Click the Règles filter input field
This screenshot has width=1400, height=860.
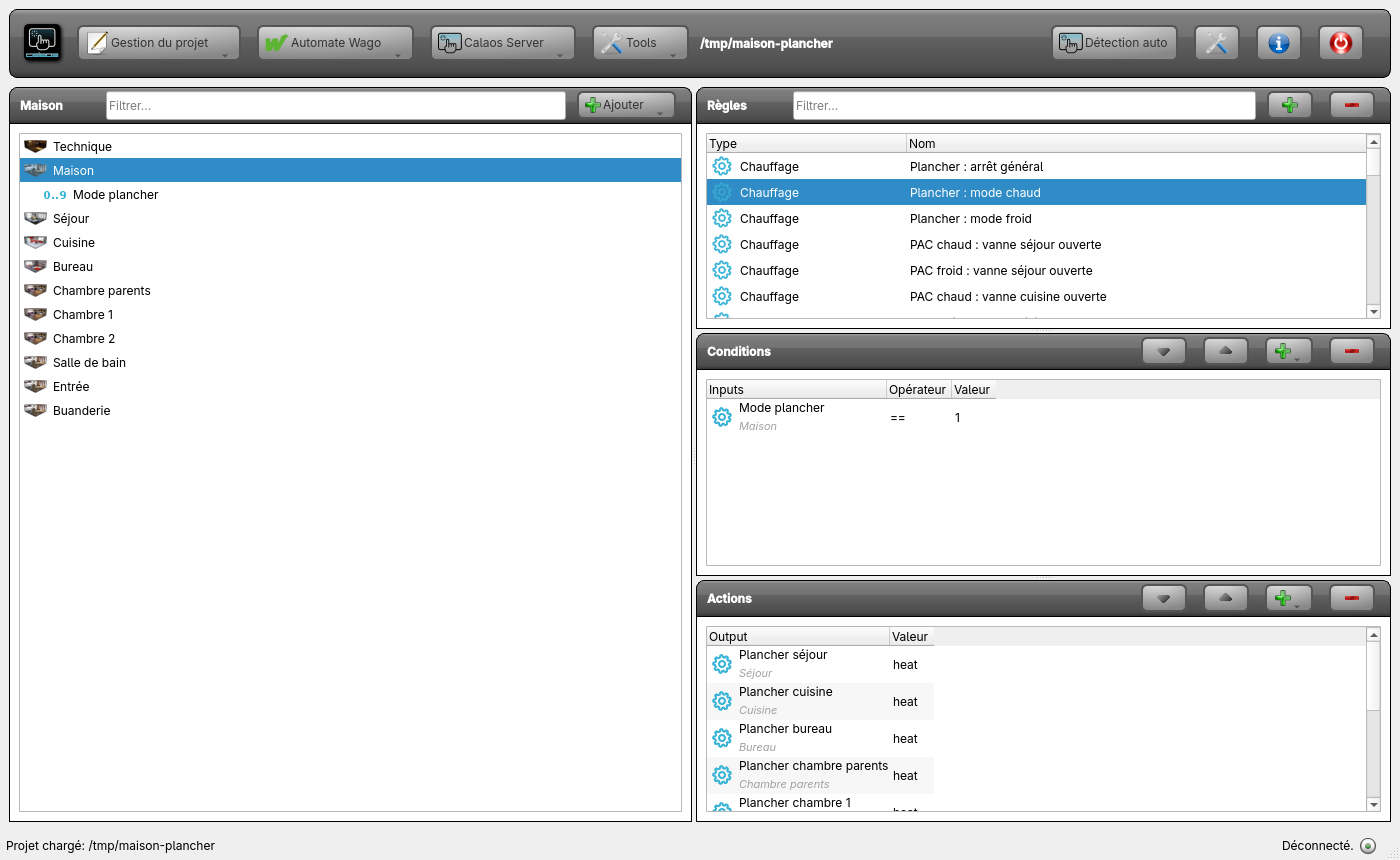click(1024, 105)
